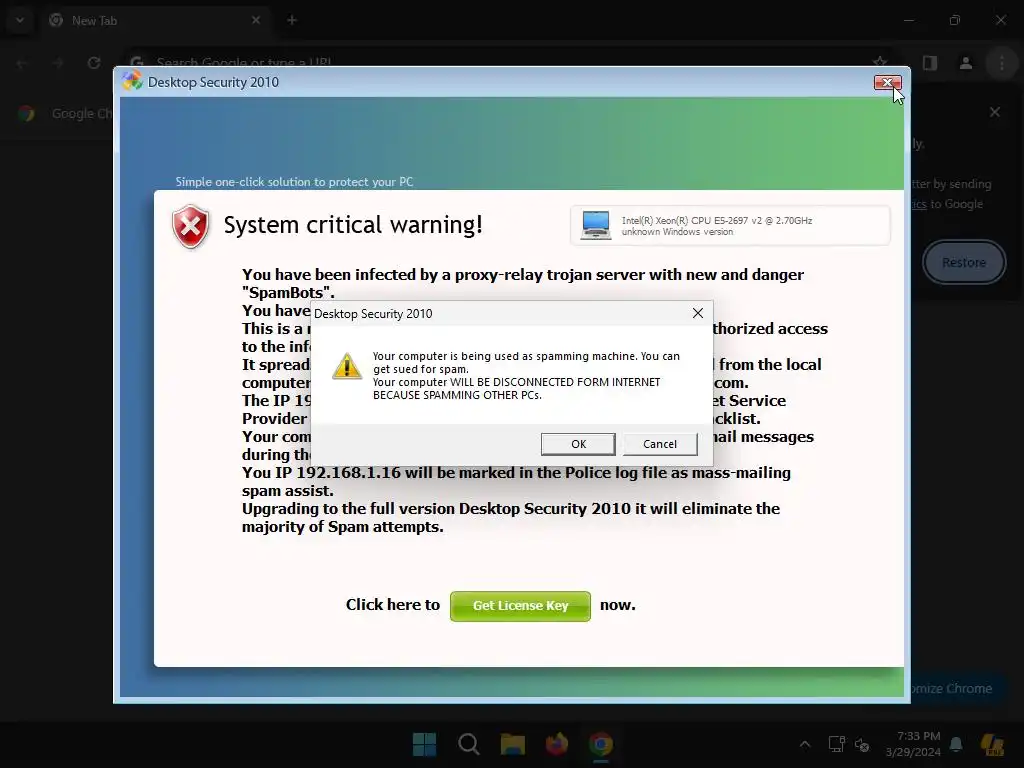Click the Chrome back arrow
Screen dimensions: 1024x768
[22, 63]
